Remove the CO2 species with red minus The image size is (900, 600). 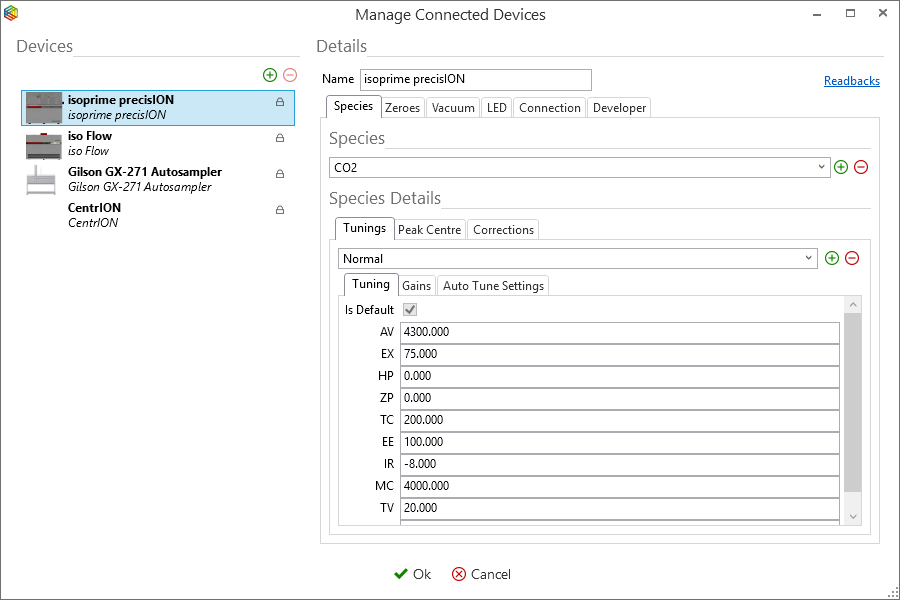click(861, 167)
